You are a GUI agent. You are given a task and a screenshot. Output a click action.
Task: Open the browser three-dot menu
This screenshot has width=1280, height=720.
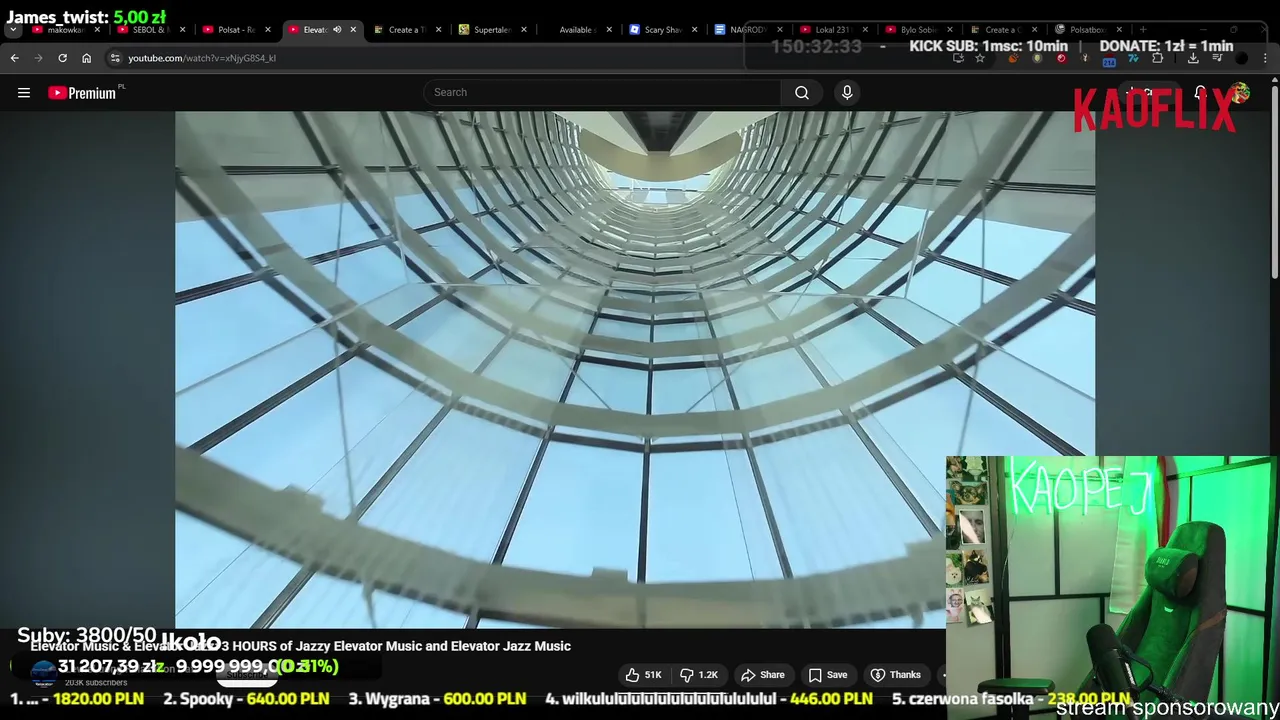[1265, 58]
